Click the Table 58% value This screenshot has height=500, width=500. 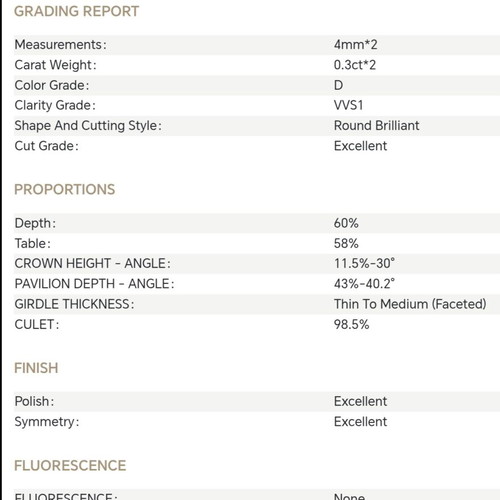click(x=346, y=243)
